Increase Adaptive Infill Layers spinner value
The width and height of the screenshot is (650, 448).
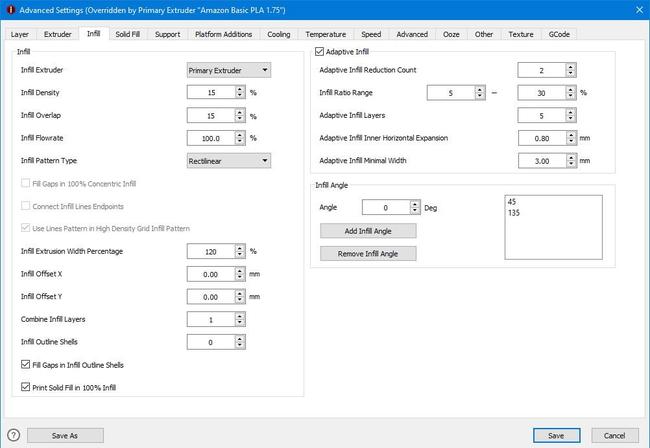pyautogui.click(x=570, y=112)
